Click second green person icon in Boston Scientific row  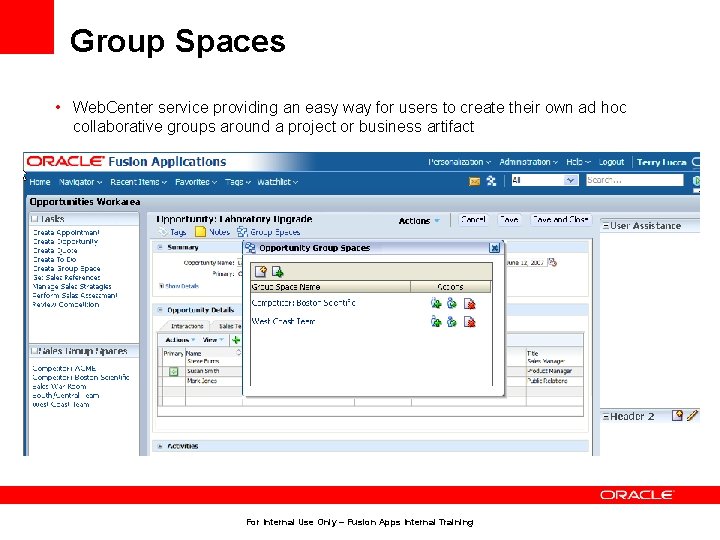pos(452,303)
